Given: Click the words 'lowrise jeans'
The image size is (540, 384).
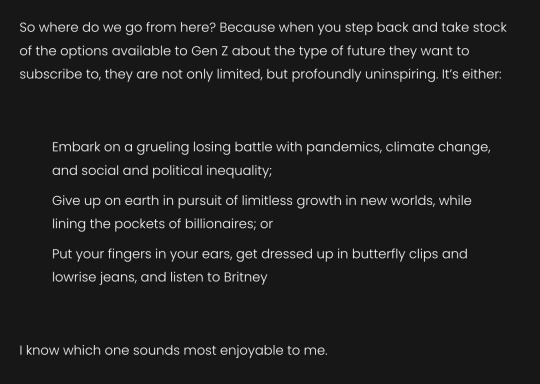Looking at the screenshot, I should coord(94,278).
